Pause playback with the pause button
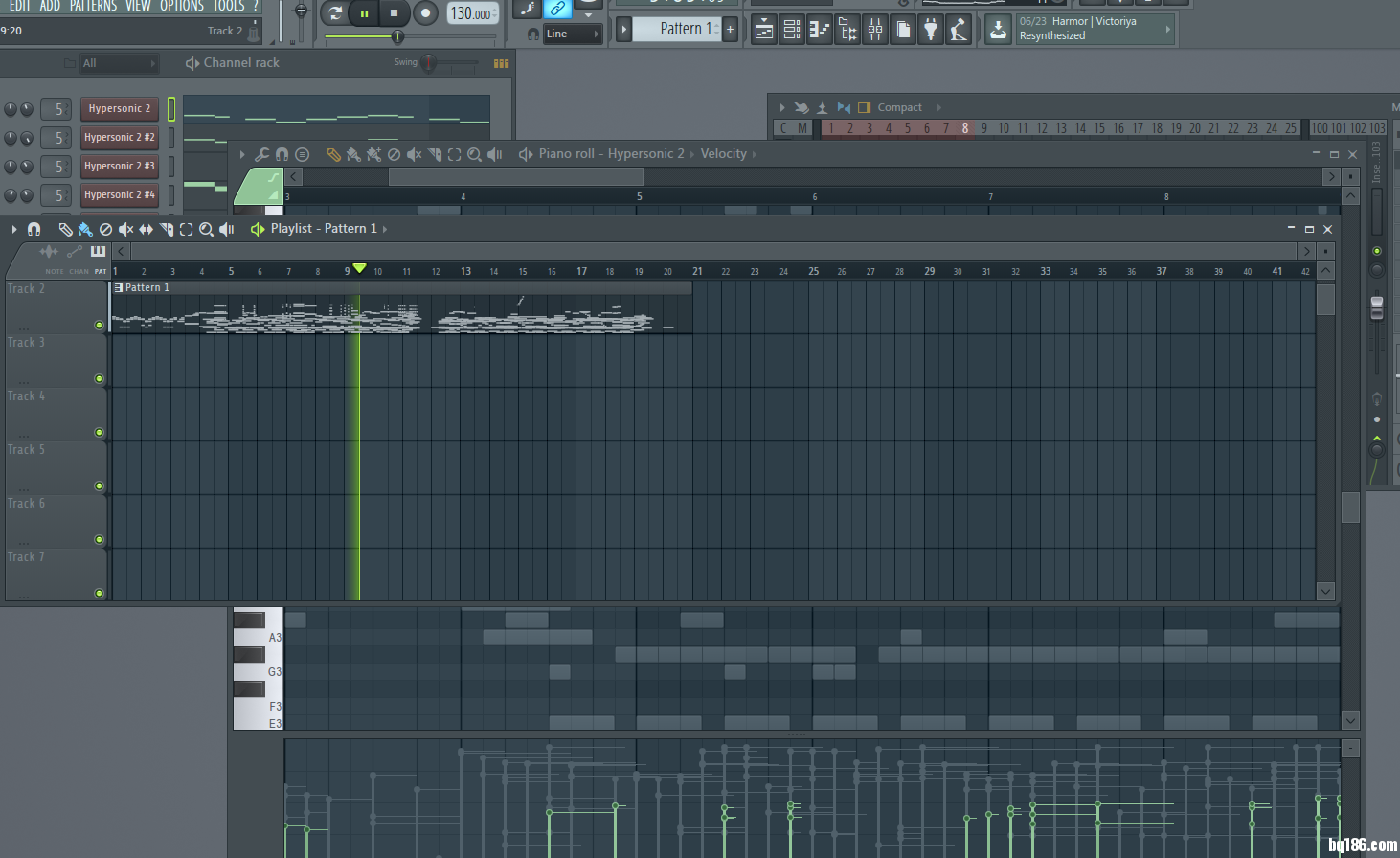The width and height of the screenshot is (1400, 858). (x=364, y=13)
